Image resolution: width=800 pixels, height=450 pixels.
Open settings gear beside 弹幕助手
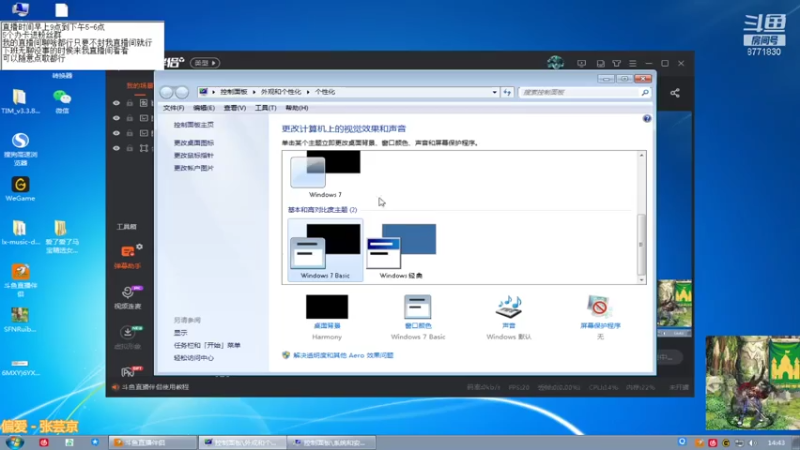point(139,246)
